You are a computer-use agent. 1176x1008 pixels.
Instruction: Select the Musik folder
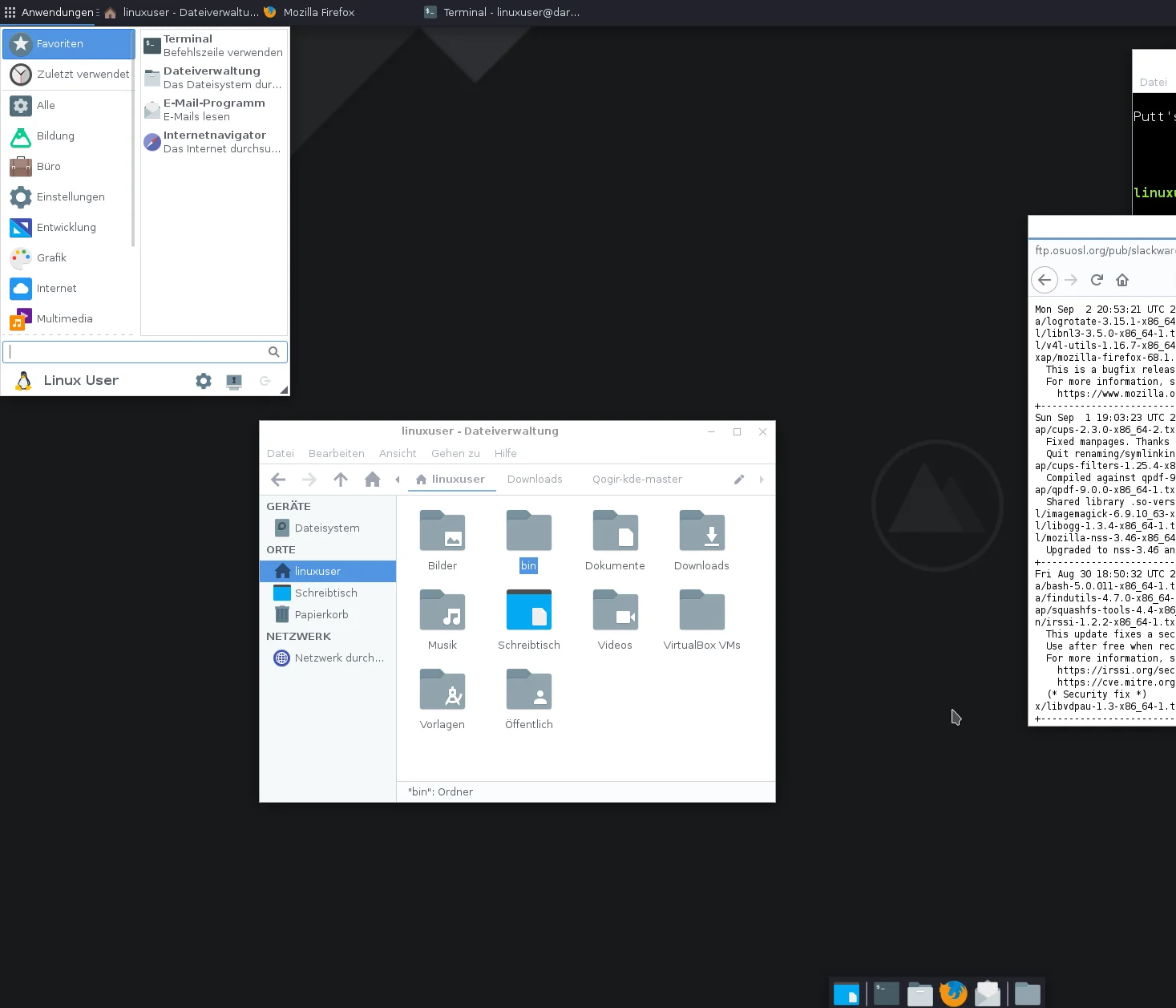(x=443, y=620)
